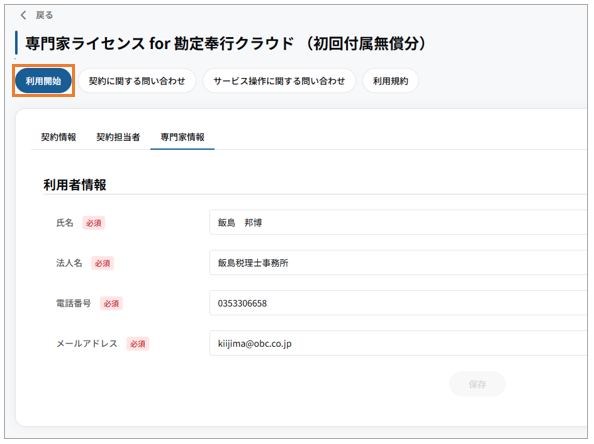Open the 利用規約 button
This screenshot has height=444, width=594.
click(391, 81)
